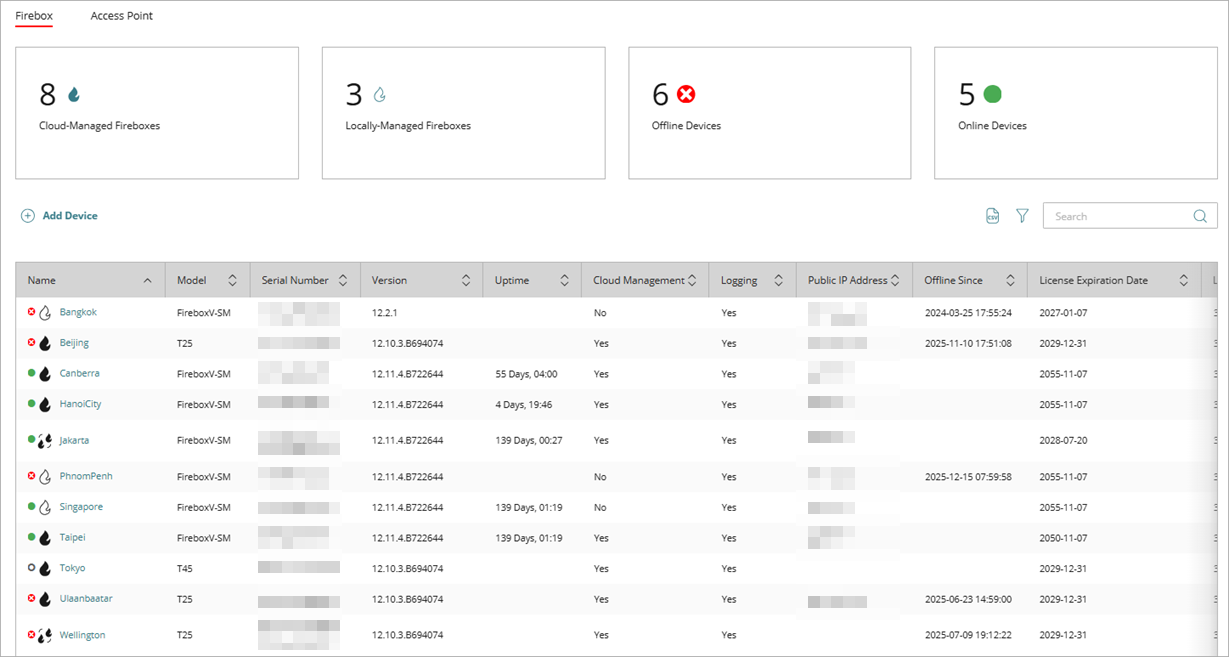Click the locally-managed flame icon beside Bangkok
The width and height of the screenshot is (1229, 657).
tap(45, 313)
